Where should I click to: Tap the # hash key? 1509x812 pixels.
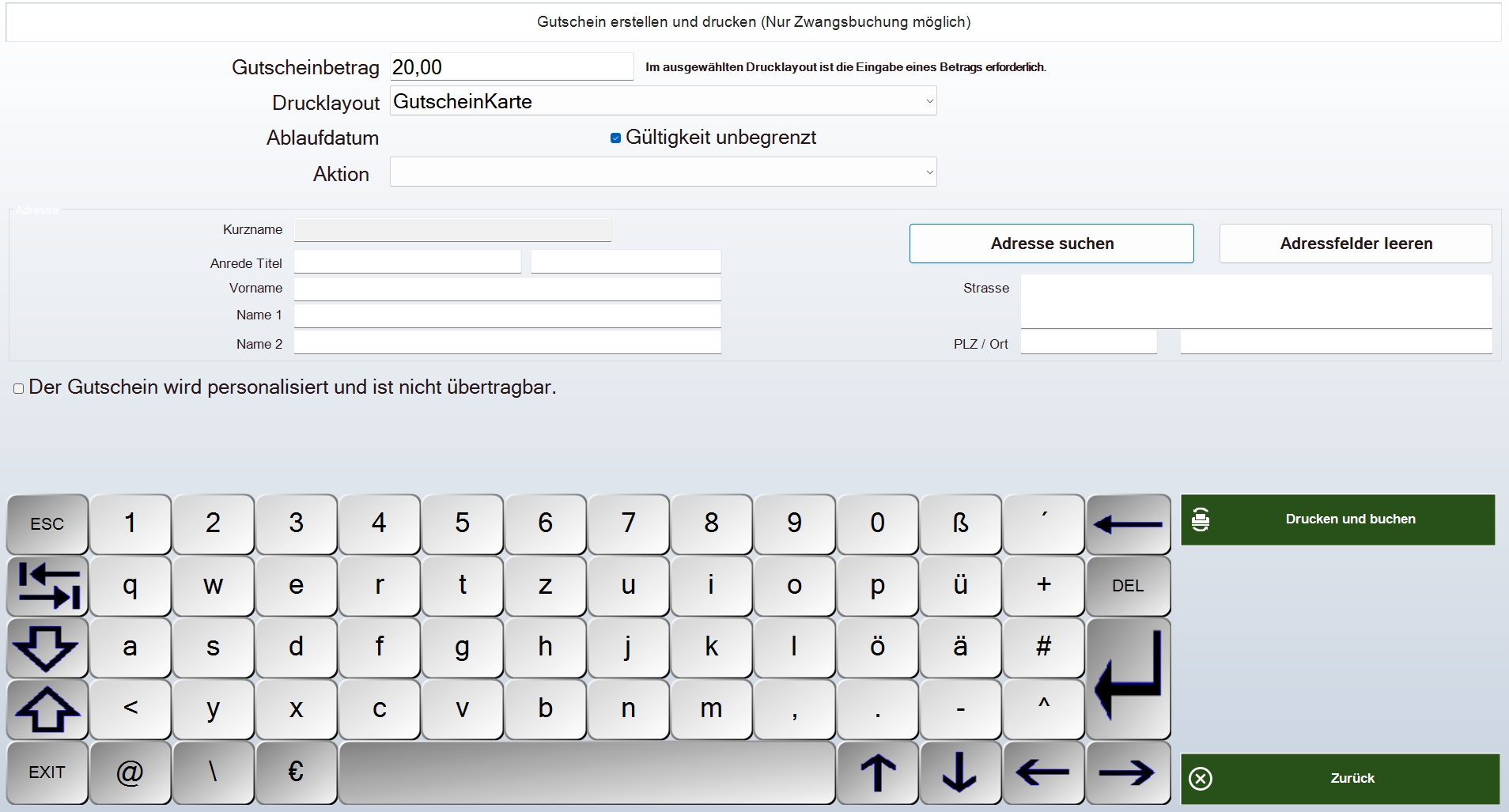click(1043, 648)
